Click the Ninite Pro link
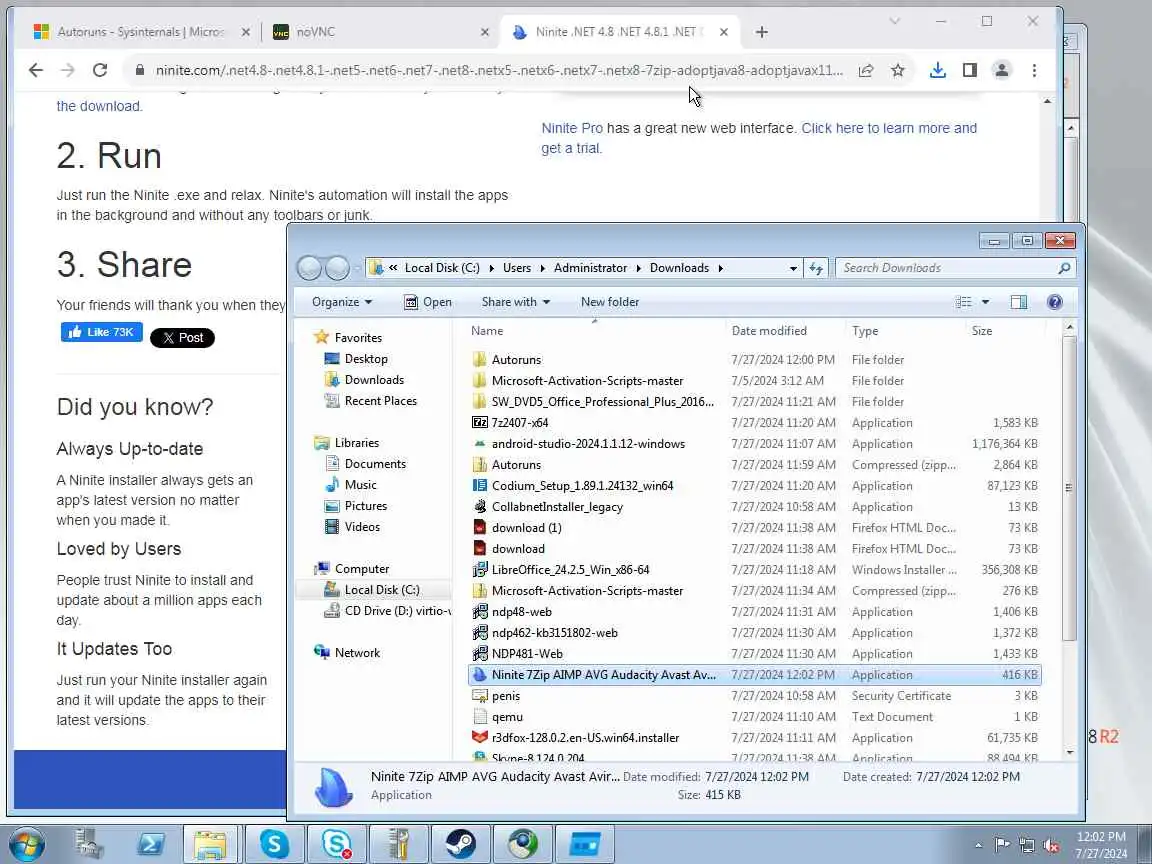 (572, 128)
